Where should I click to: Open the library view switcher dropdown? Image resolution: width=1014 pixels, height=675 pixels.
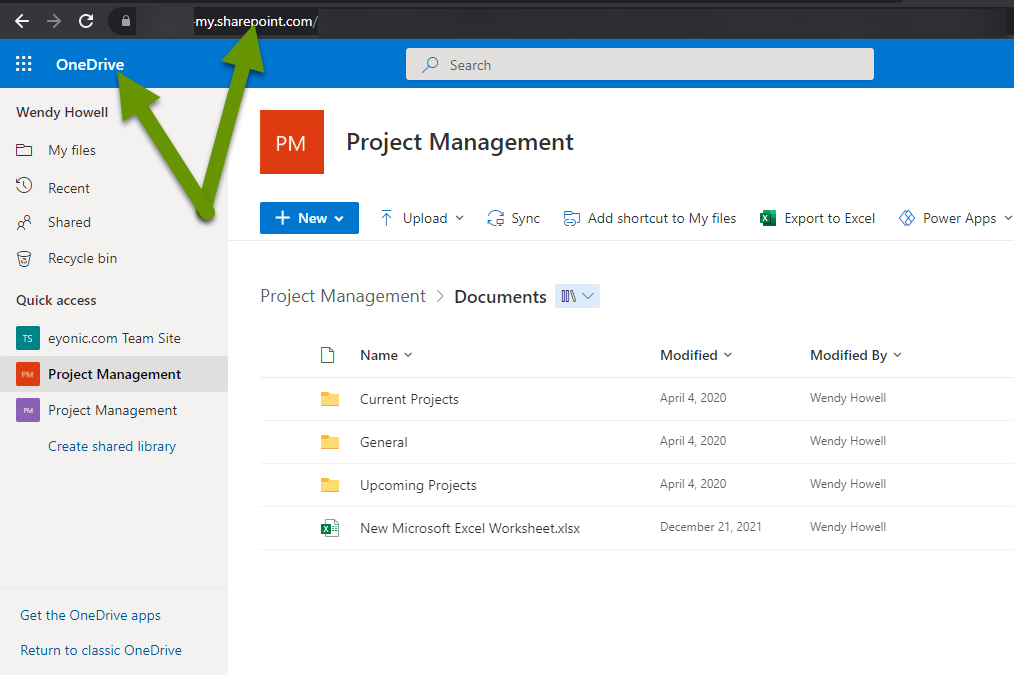coord(577,296)
